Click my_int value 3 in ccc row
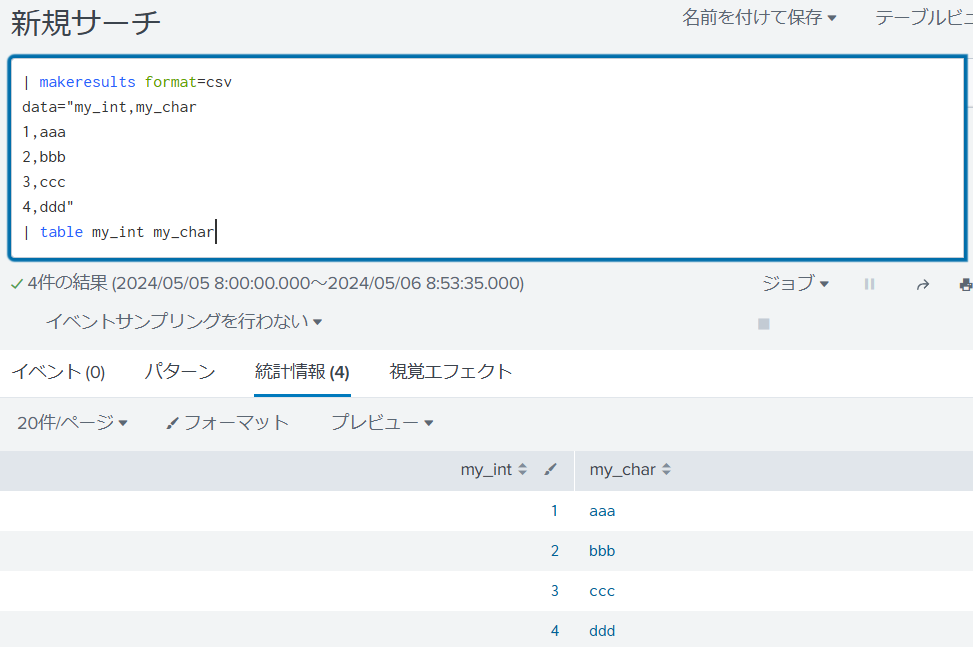Screen dimensions: 973x647 555,591
